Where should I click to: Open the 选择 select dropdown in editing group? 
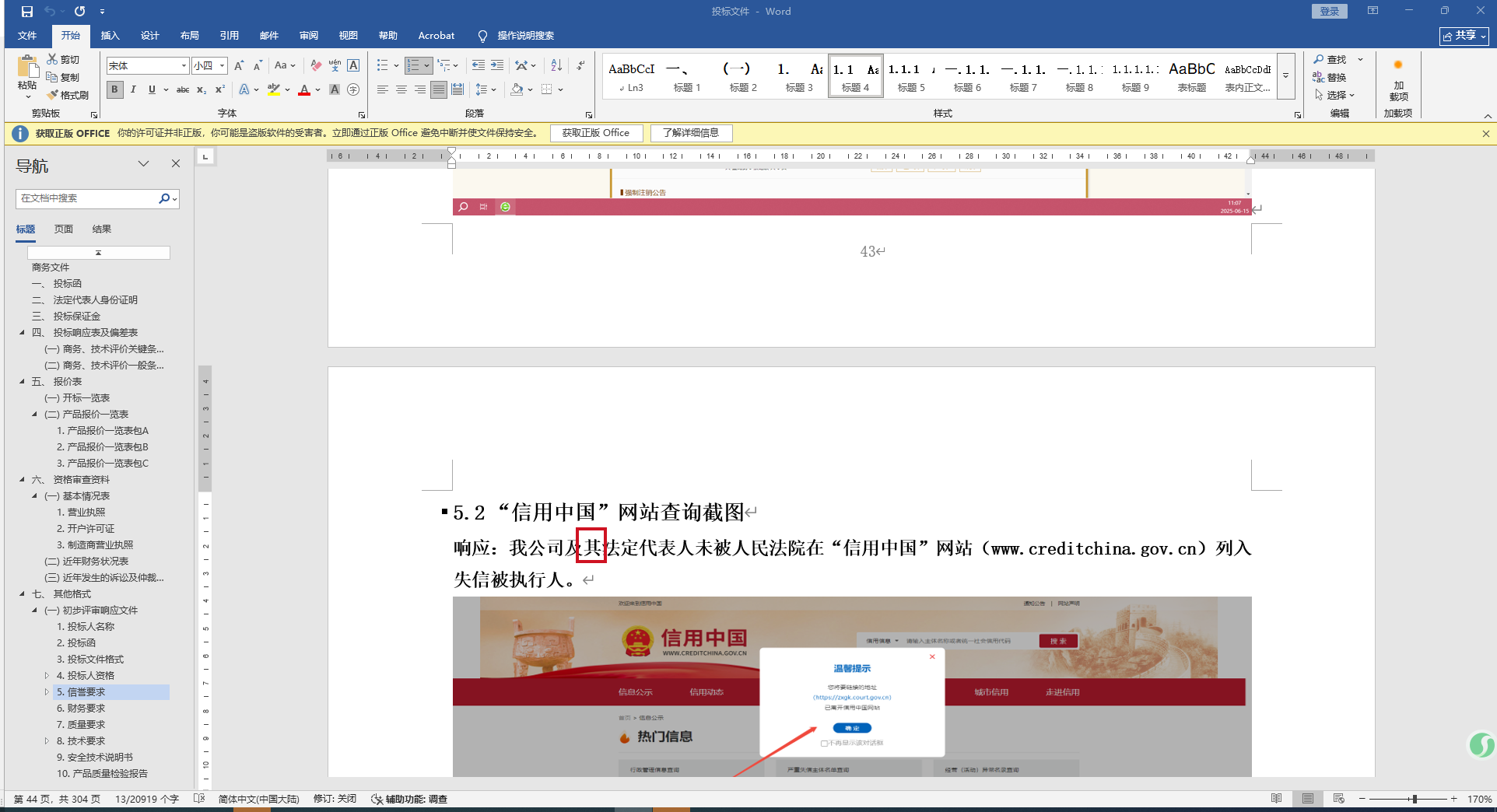[1335, 95]
